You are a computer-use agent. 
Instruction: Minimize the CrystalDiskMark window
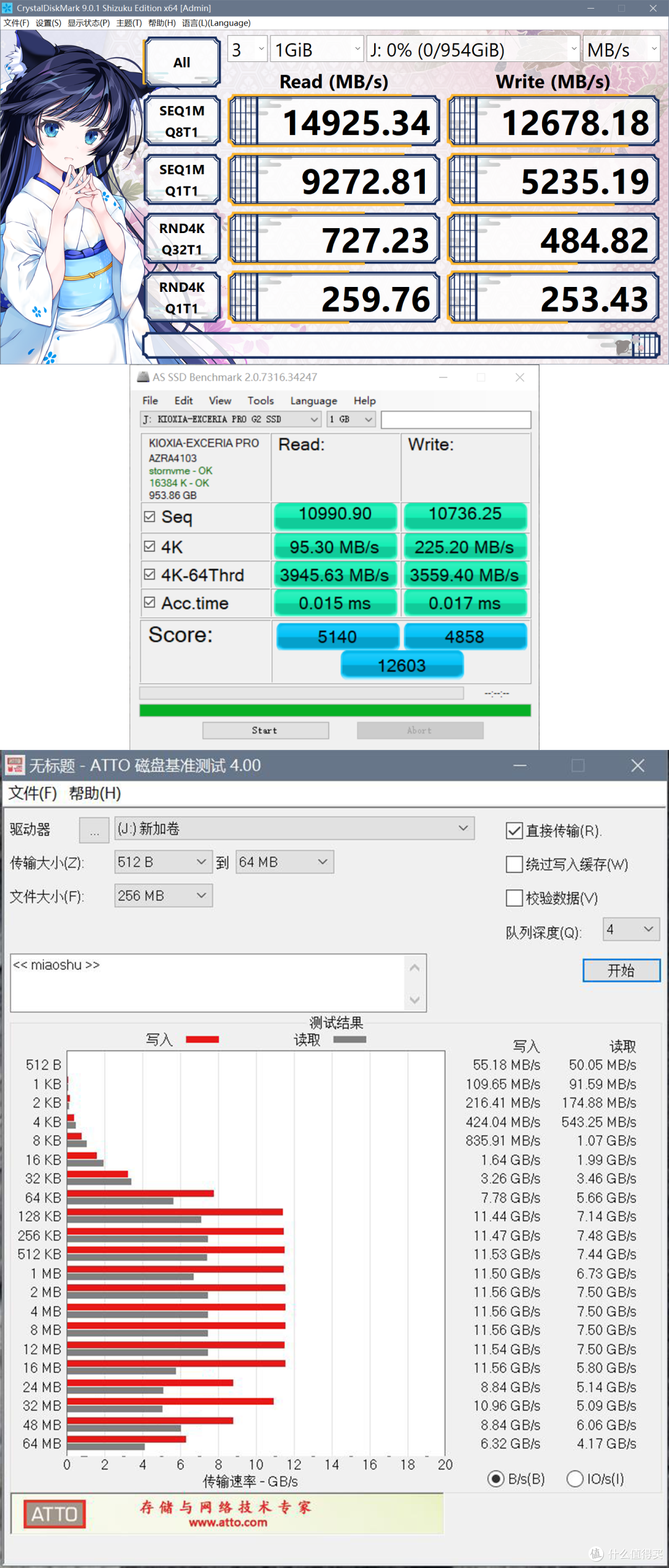(x=590, y=8)
